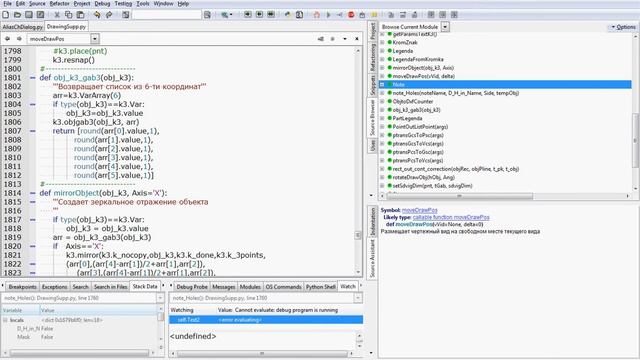Click the code editor vertical scrollbar thumb
640x360 pixels.
tap(358, 235)
